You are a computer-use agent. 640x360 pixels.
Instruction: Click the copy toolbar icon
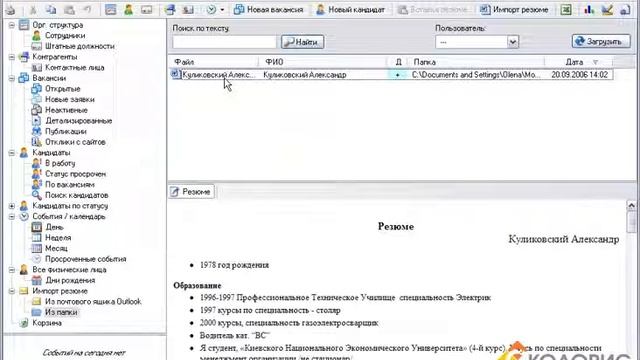[51, 9]
